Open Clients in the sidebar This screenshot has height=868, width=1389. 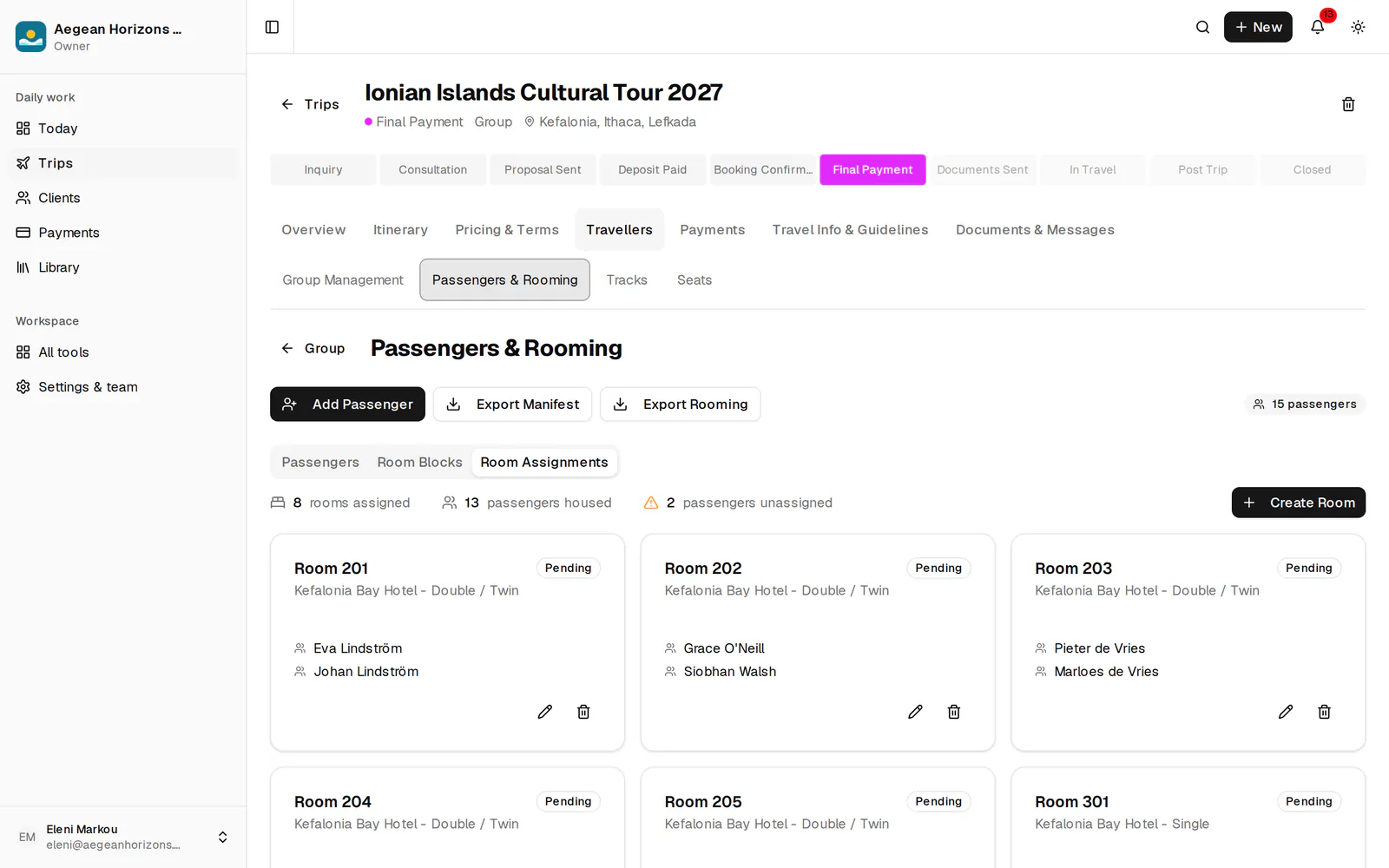pos(123,198)
